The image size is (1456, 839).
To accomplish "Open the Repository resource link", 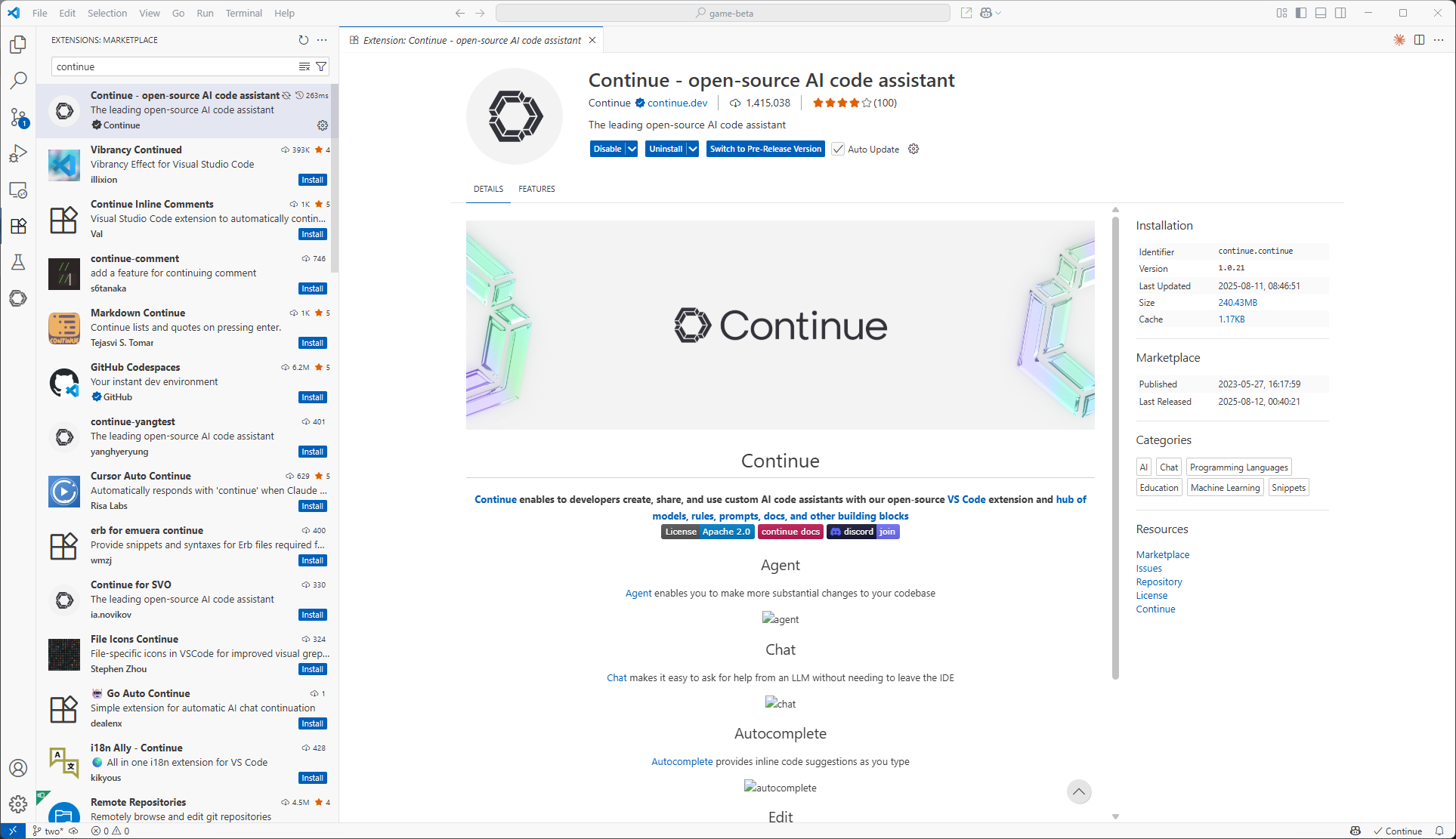I will pos(1158,581).
